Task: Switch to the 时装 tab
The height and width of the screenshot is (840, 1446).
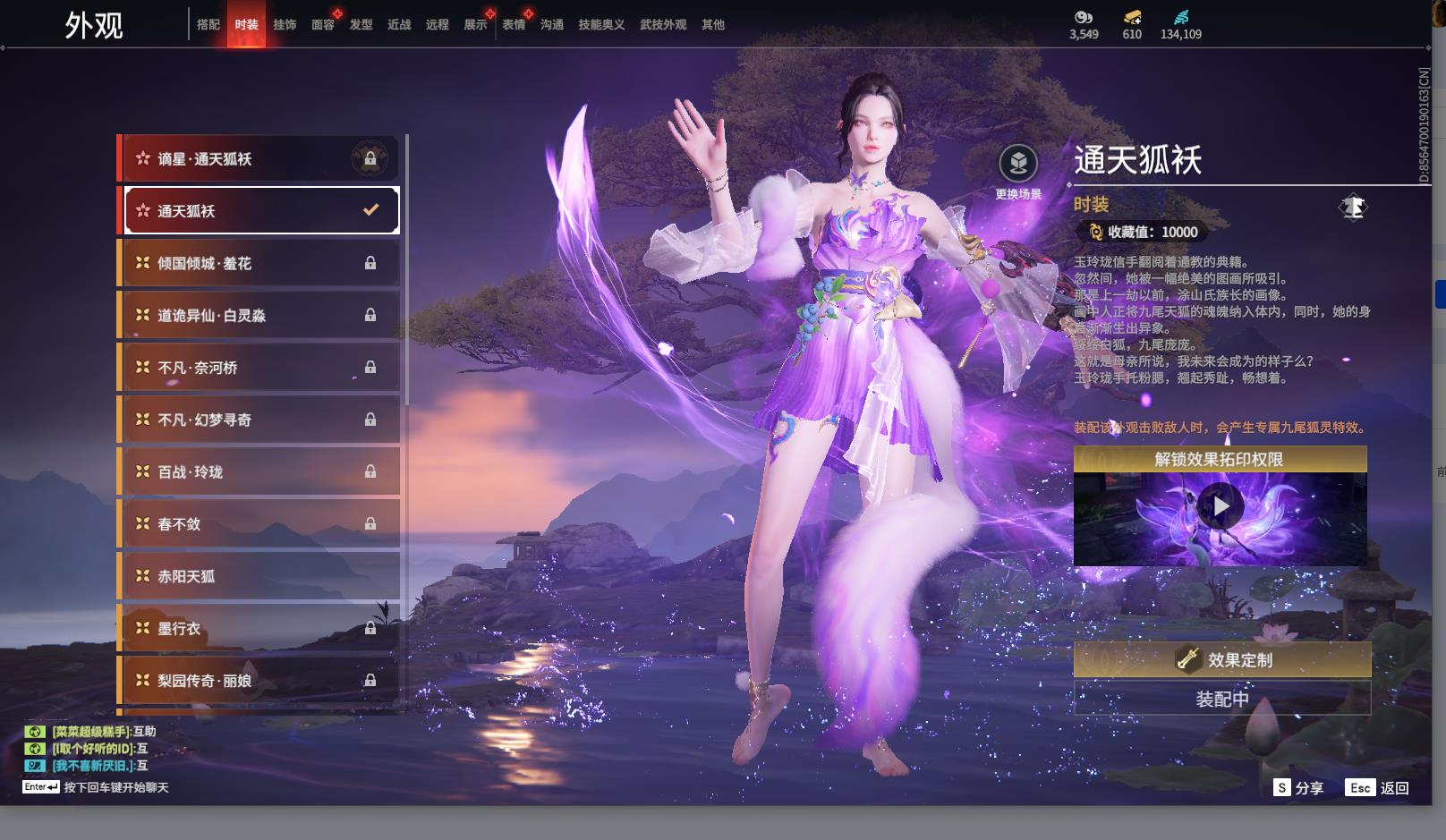Action: (246, 25)
